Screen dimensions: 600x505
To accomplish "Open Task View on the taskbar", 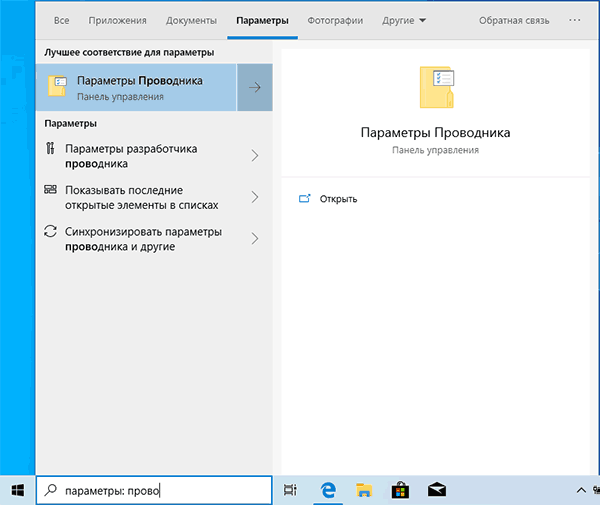I will point(290,490).
